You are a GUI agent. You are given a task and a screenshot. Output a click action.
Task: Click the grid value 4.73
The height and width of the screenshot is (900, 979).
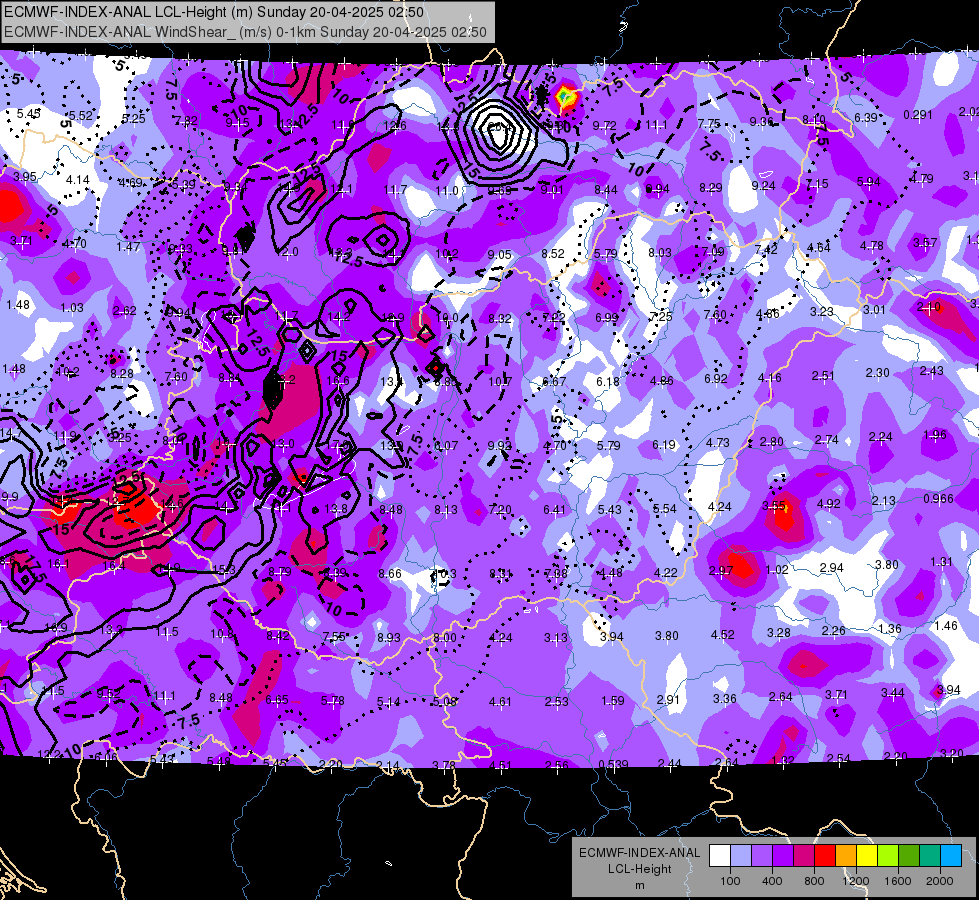click(x=717, y=442)
